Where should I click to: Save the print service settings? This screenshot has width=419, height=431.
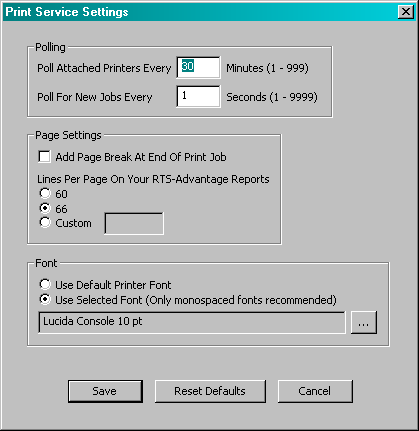click(105, 391)
